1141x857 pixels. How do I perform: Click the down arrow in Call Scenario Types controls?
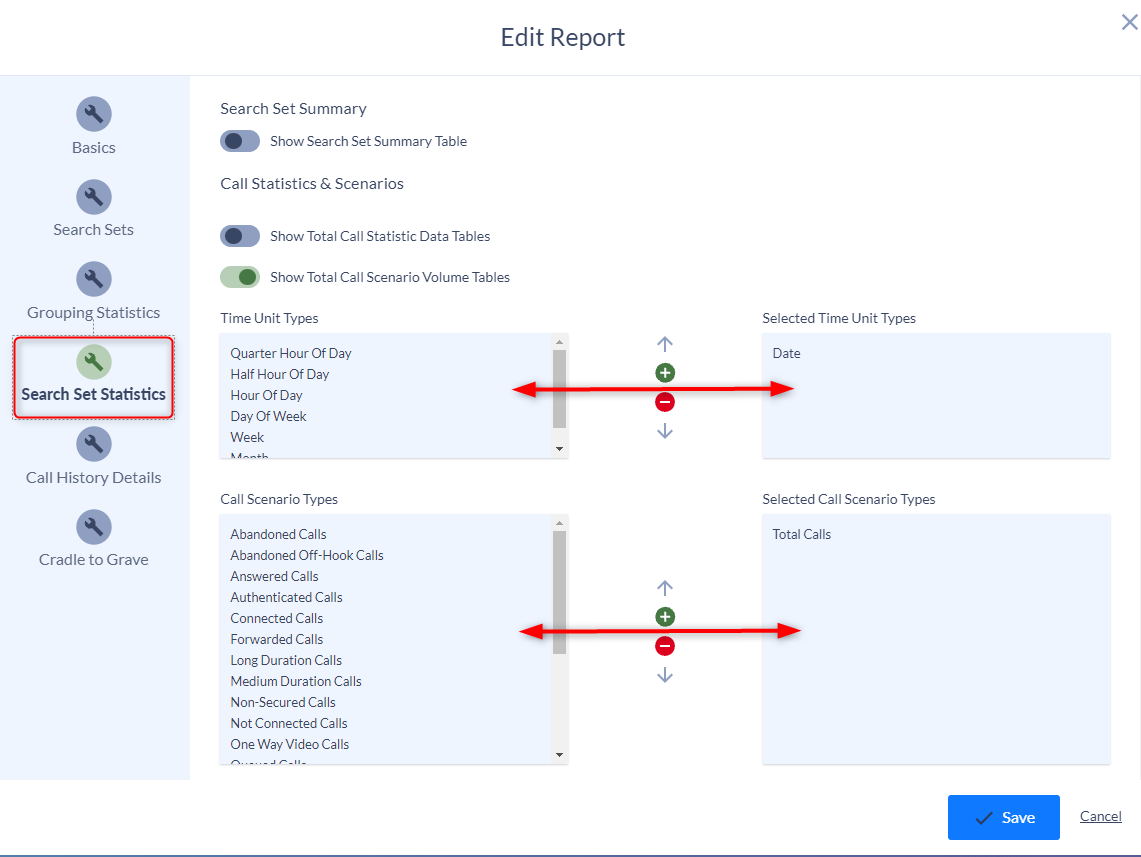[665, 674]
